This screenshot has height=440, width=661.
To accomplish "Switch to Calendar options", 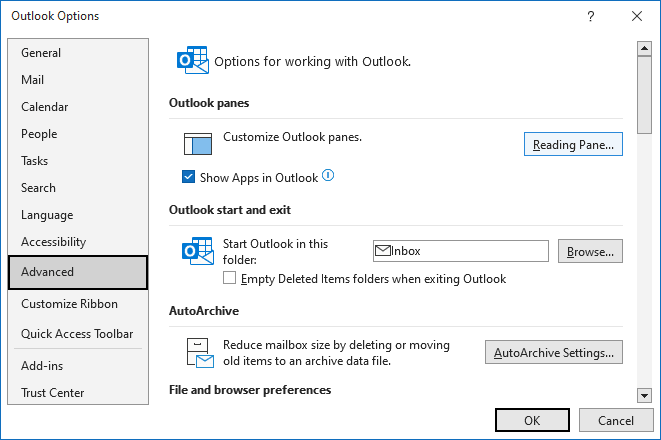I will click(x=78, y=107).
